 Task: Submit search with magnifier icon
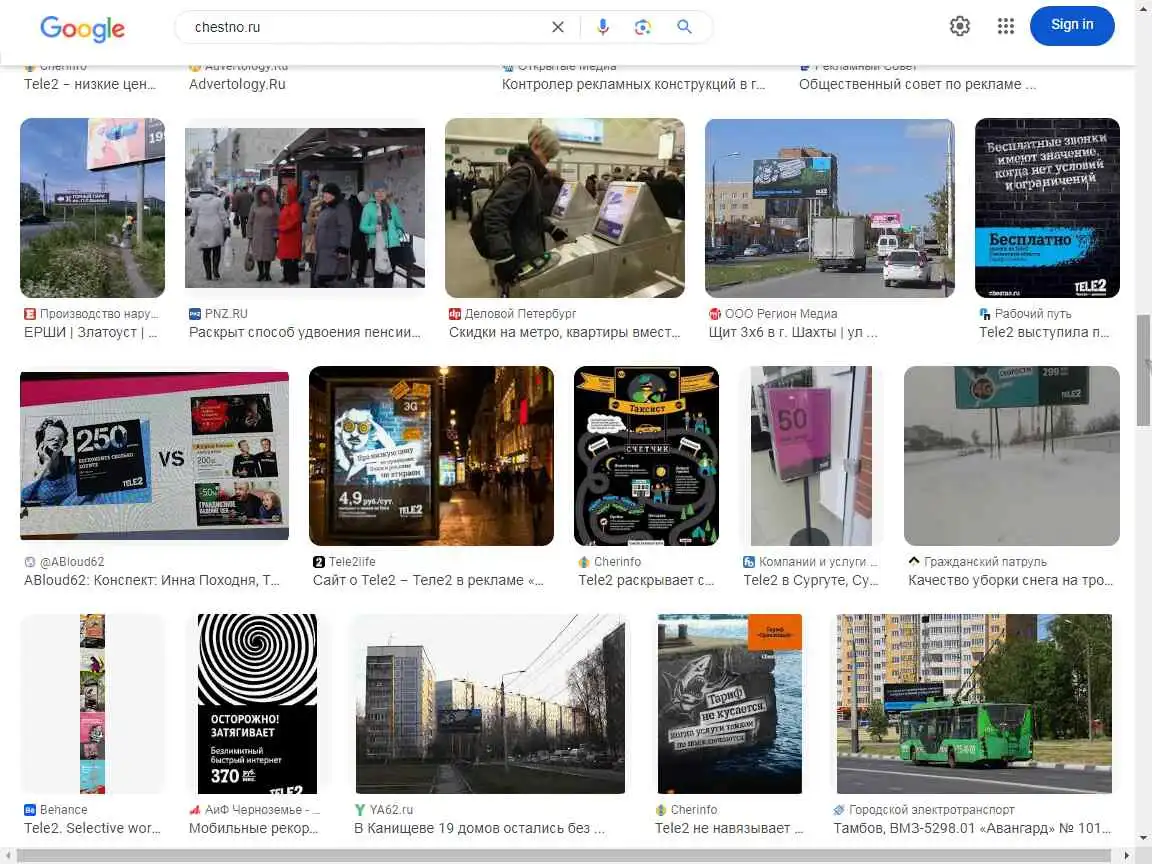[x=684, y=27]
